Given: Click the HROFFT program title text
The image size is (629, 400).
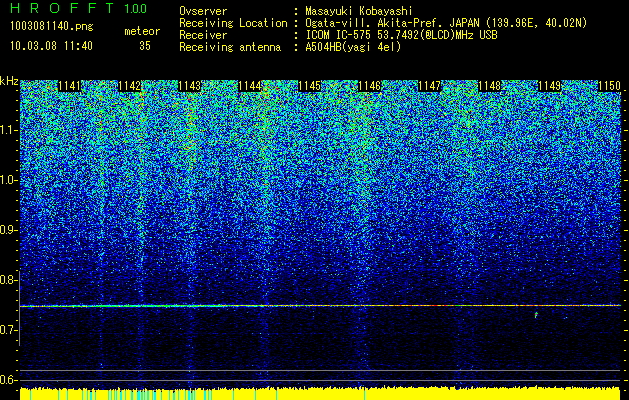Looking at the screenshot, I should [x=63, y=8].
